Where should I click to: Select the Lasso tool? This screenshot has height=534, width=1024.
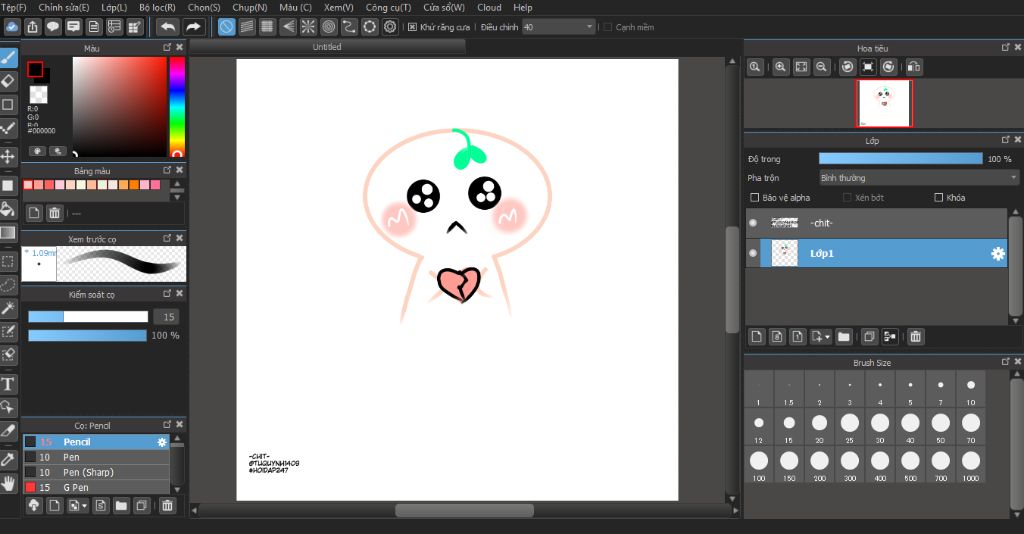8,285
